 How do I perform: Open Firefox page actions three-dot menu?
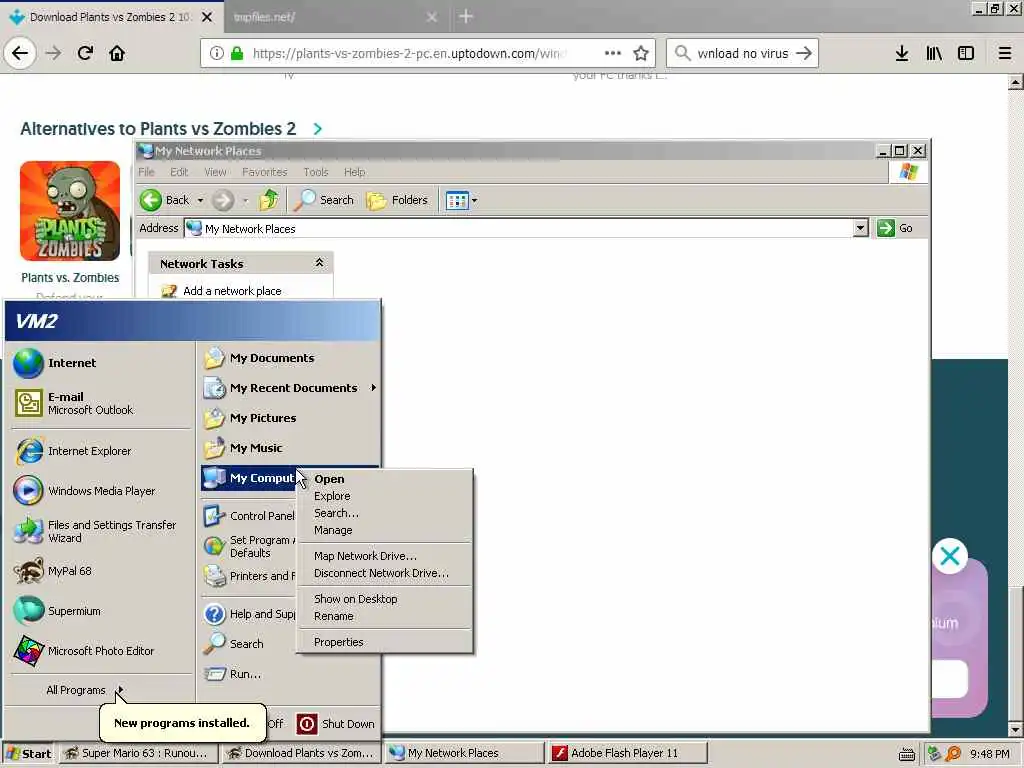click(x=613, y=53)
